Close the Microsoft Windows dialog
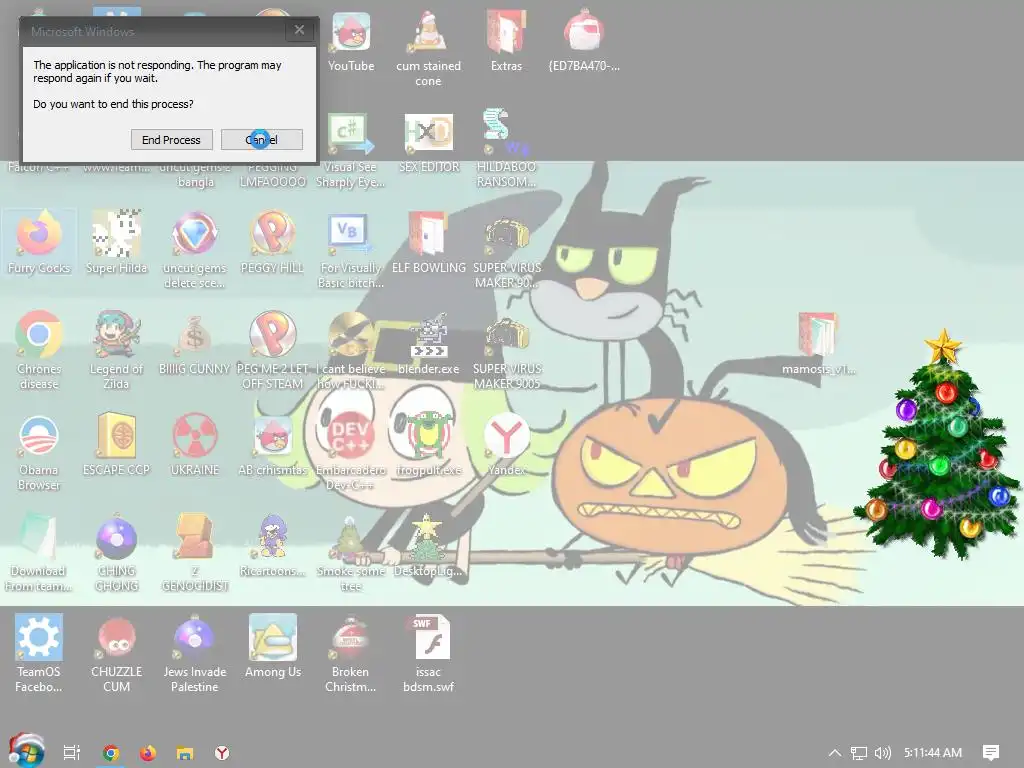This screenshot has width=1024, height=768. [x=299, y=30]
